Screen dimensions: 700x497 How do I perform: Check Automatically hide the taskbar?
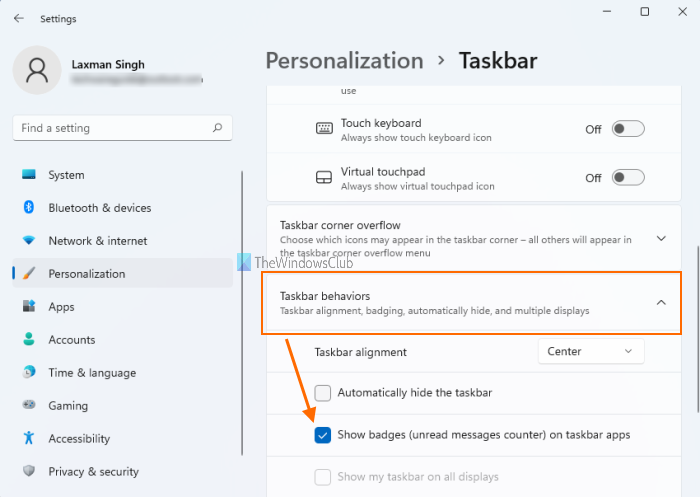tap(323, 393)
